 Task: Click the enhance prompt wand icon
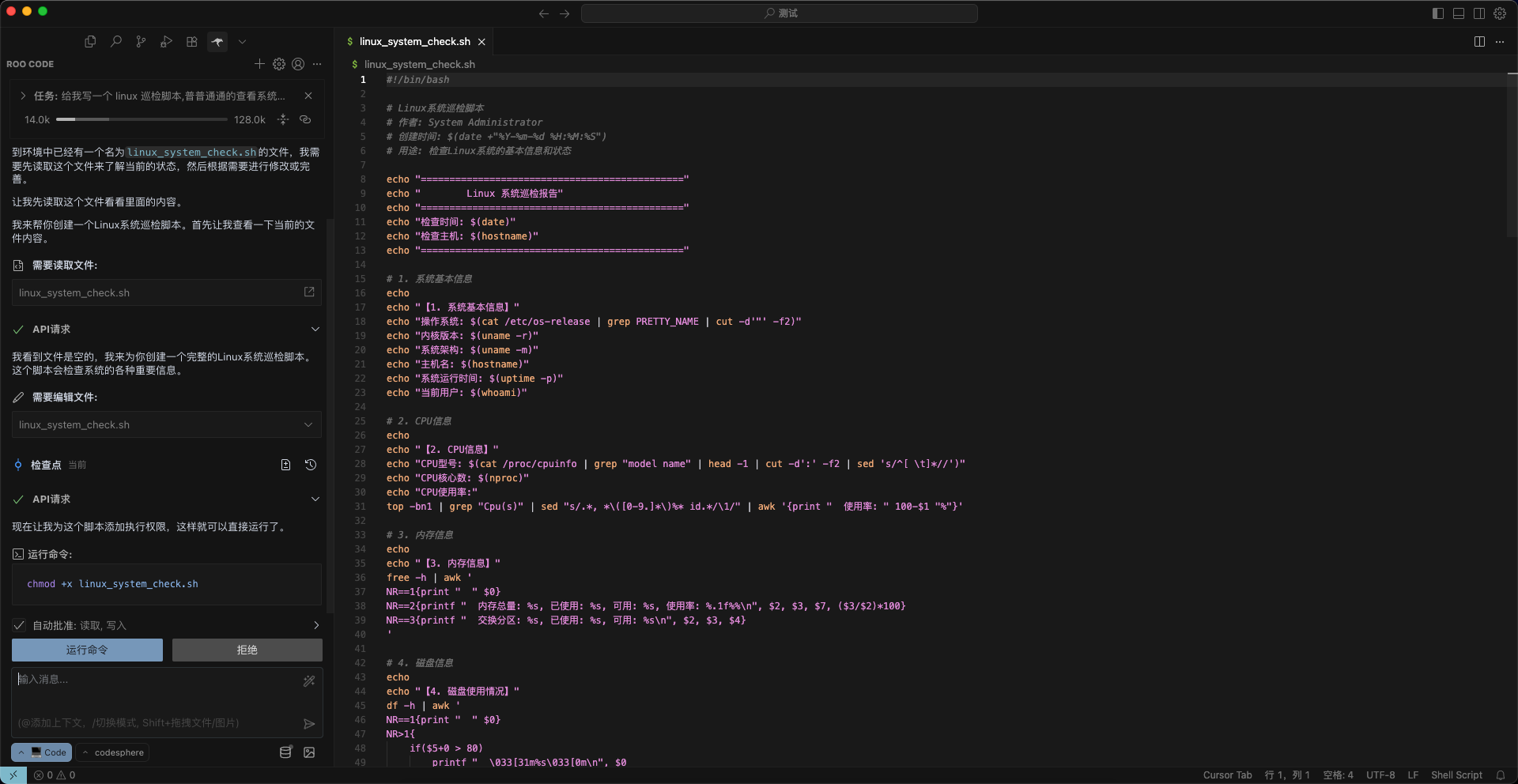309,680
